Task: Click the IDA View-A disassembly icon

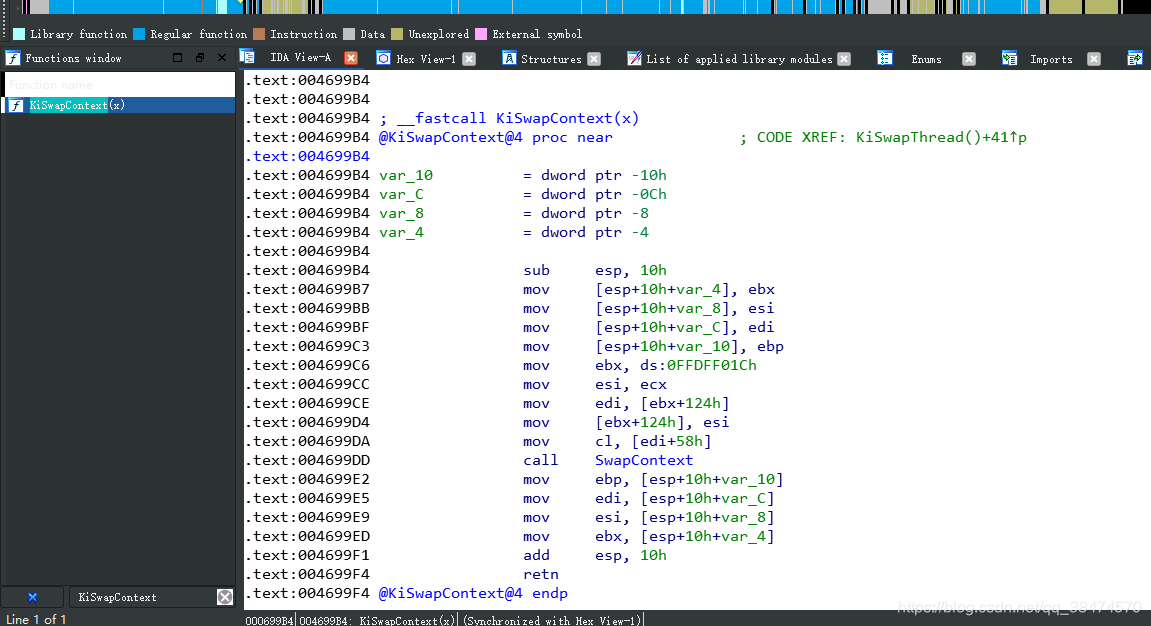Action: (247, 57)
